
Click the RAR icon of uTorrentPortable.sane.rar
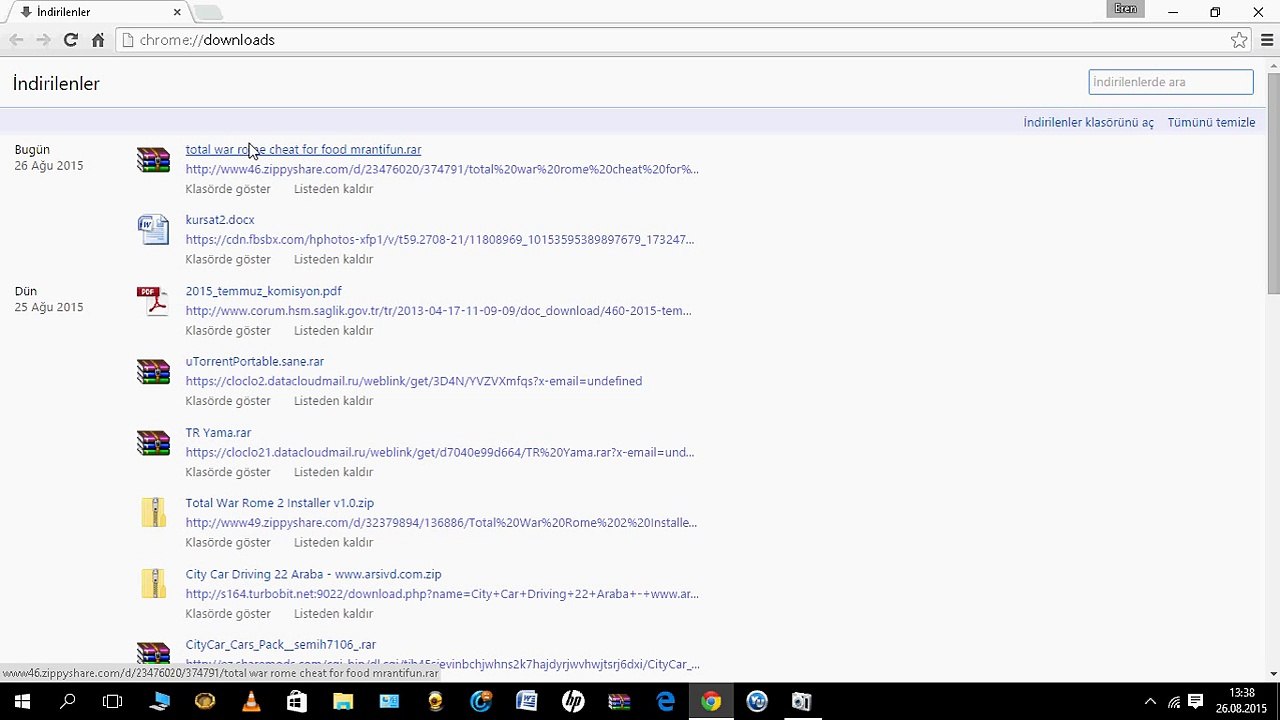pos(153,371)
